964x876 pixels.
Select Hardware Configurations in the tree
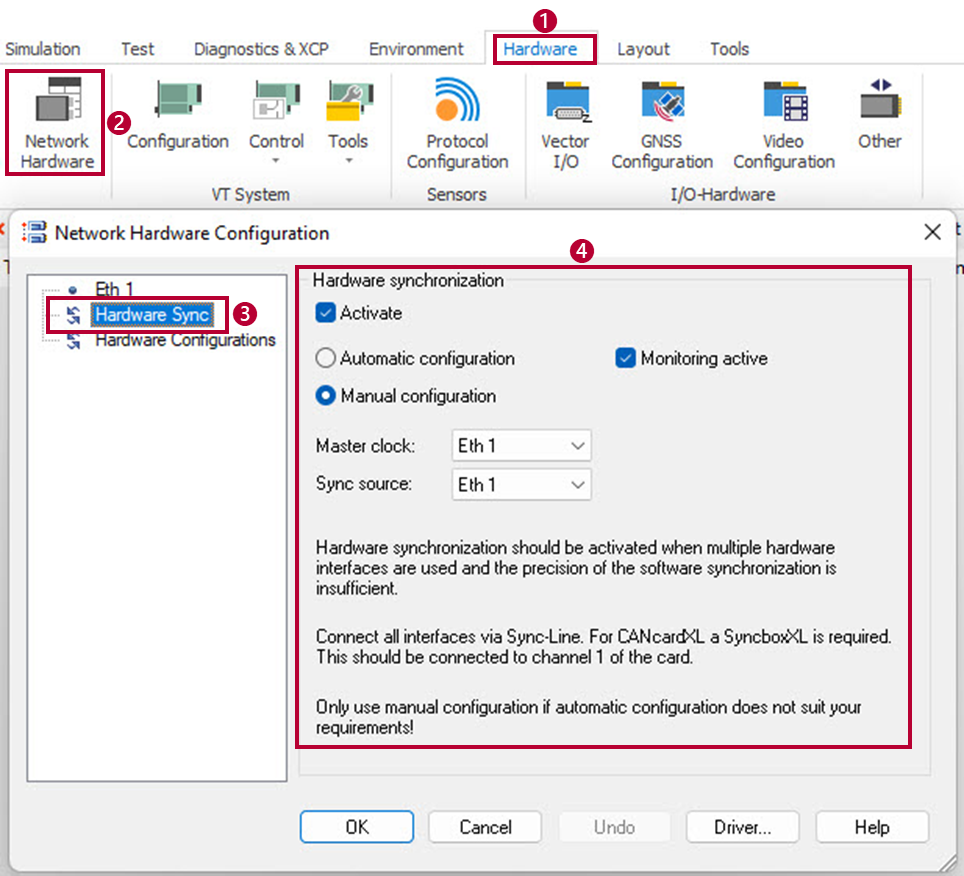[185, 340]
